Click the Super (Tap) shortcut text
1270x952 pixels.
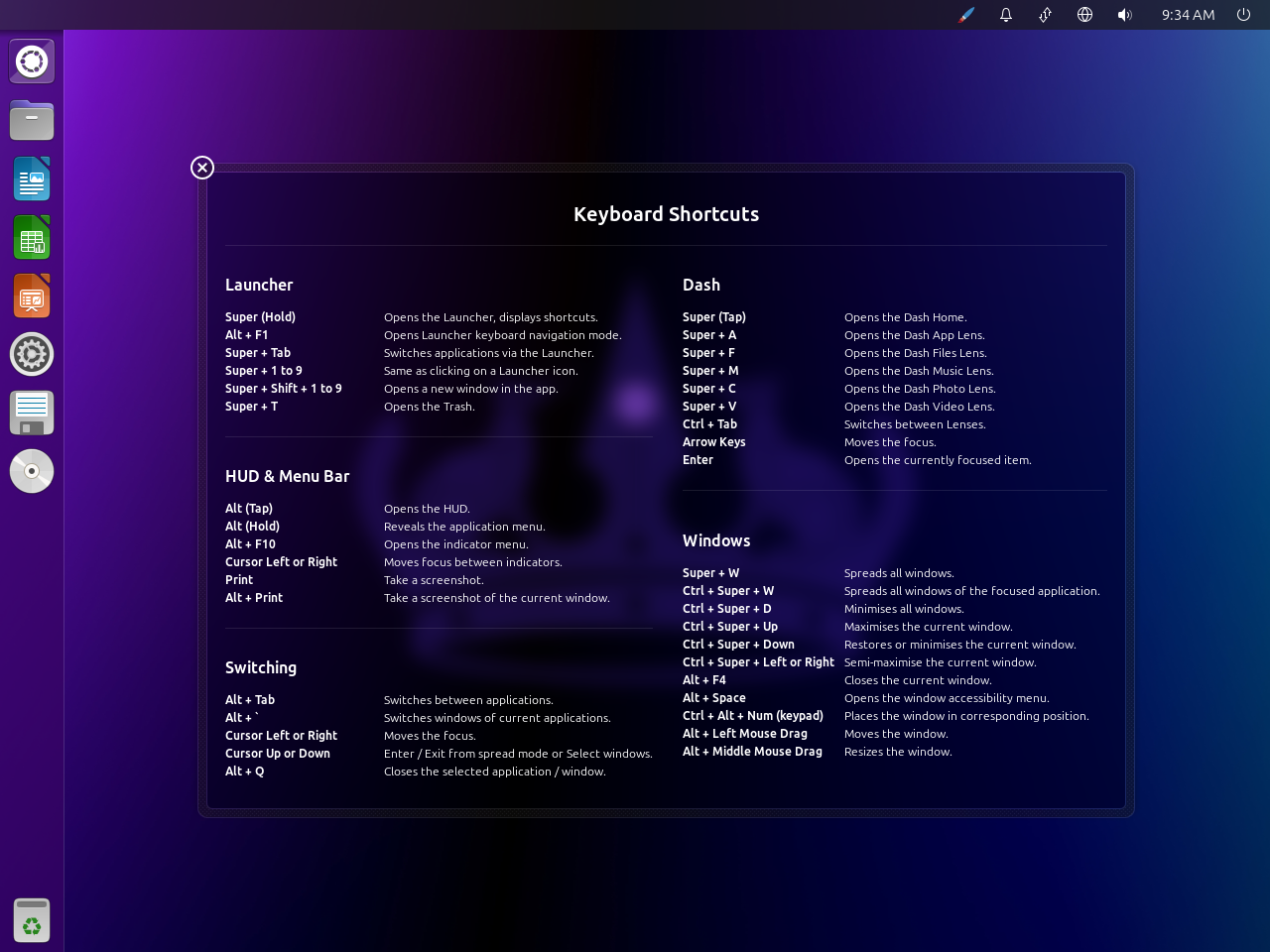point(714,317)
